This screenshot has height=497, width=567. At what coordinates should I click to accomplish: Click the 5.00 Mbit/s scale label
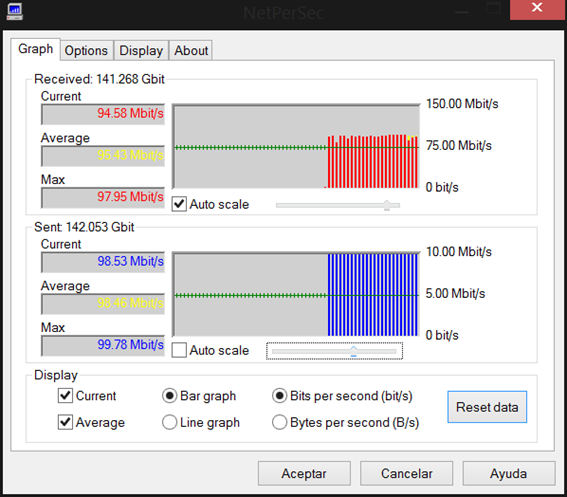pos(455,293)
